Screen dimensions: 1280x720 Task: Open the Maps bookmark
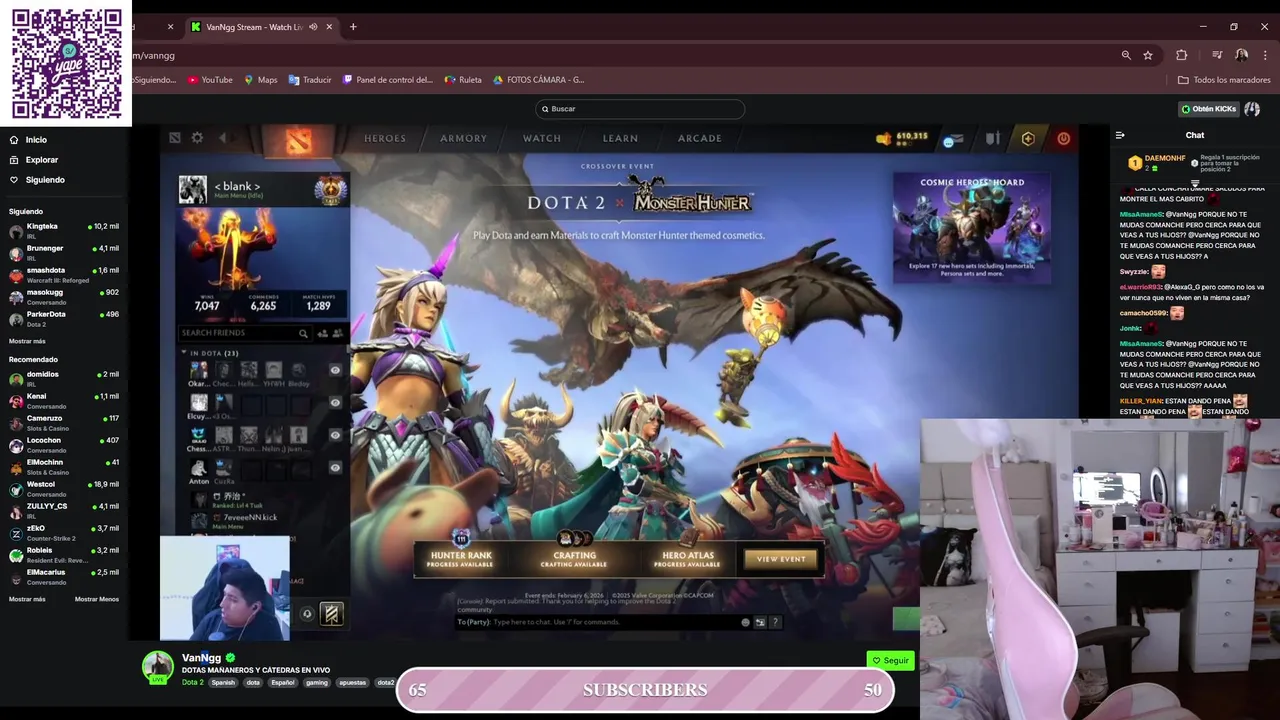(x=261, y=80)
